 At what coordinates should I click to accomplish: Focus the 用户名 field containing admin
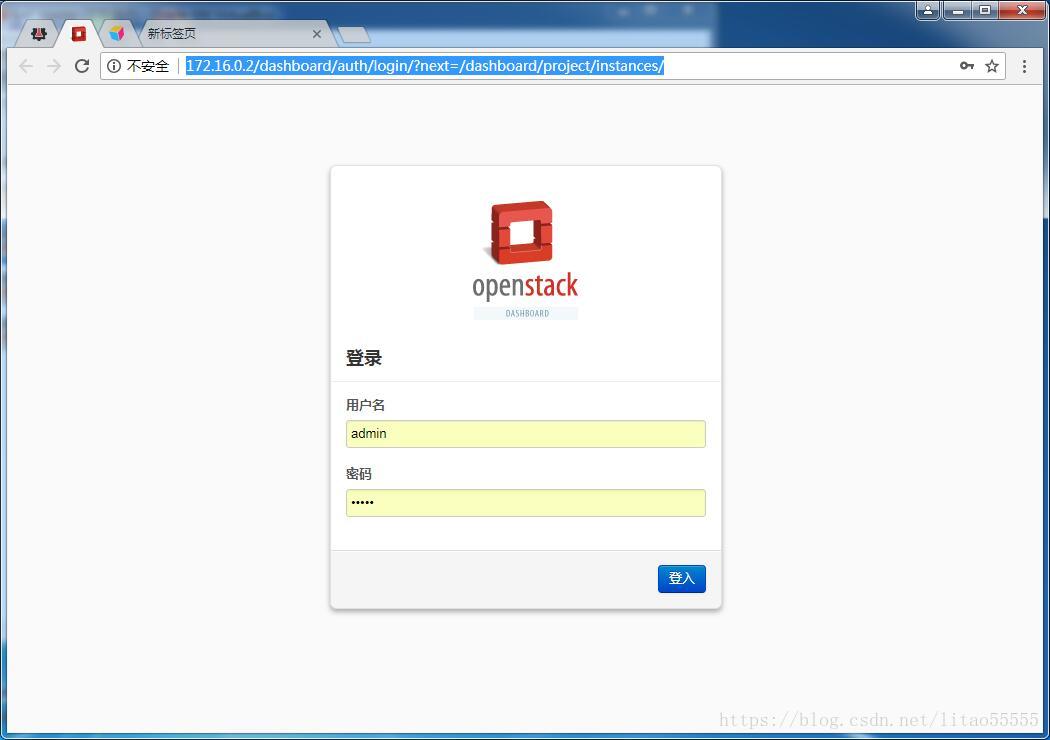point(526,434)
